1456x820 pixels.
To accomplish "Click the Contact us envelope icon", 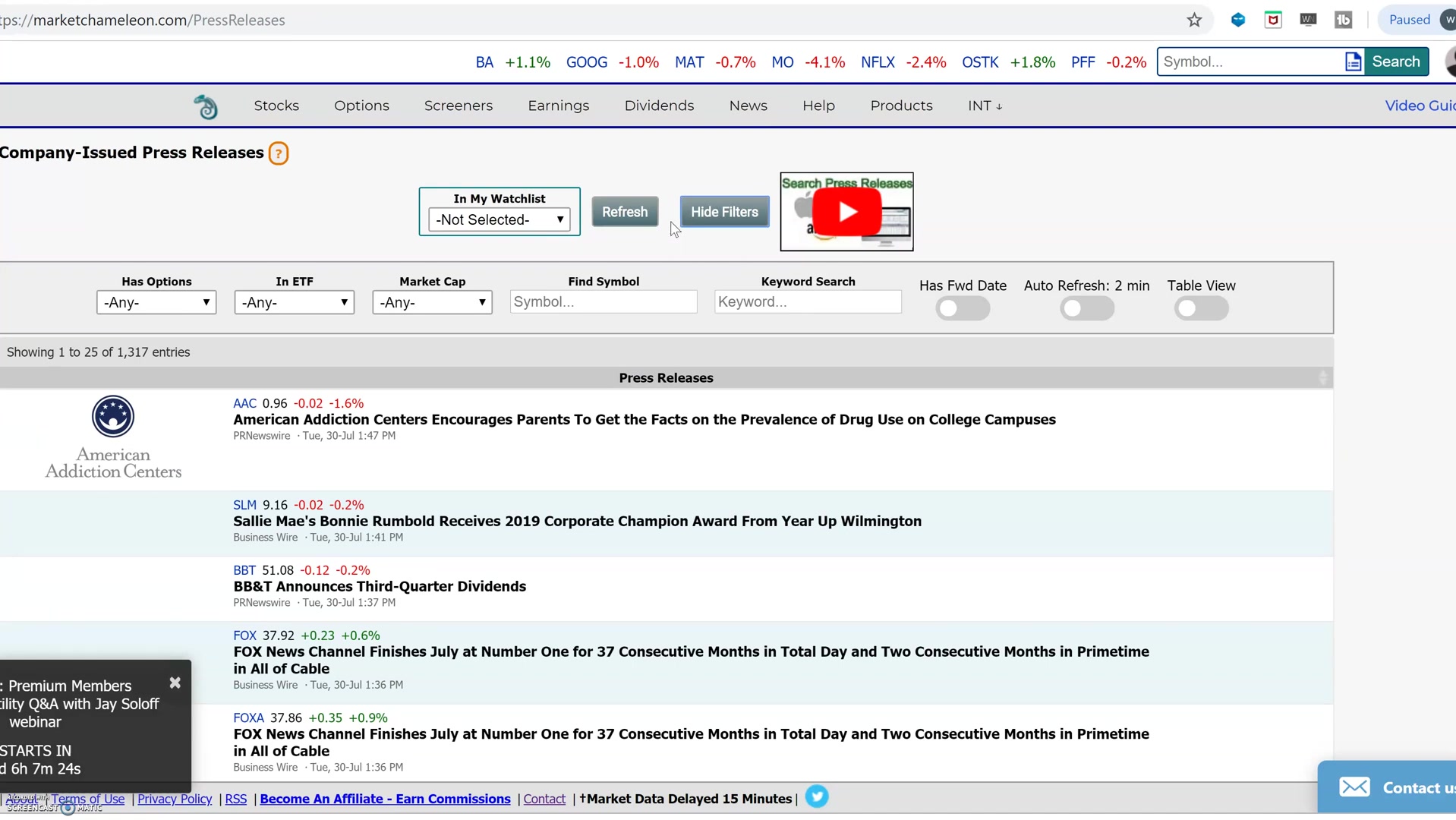I will tap(1355, 787).
